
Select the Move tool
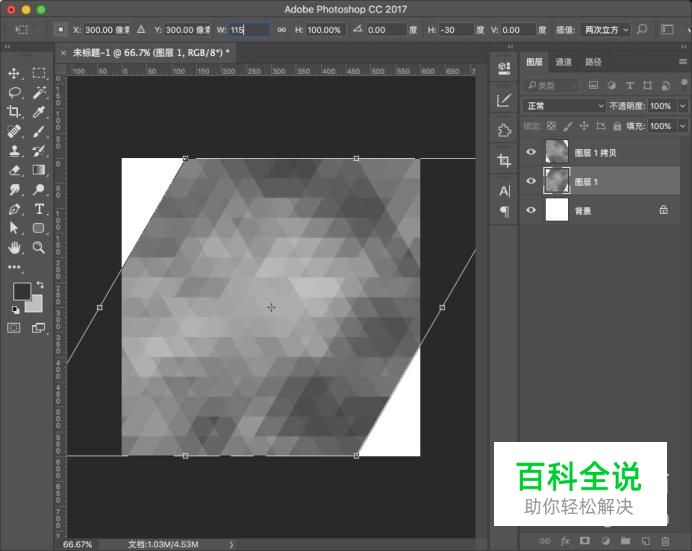click(14, 73)
